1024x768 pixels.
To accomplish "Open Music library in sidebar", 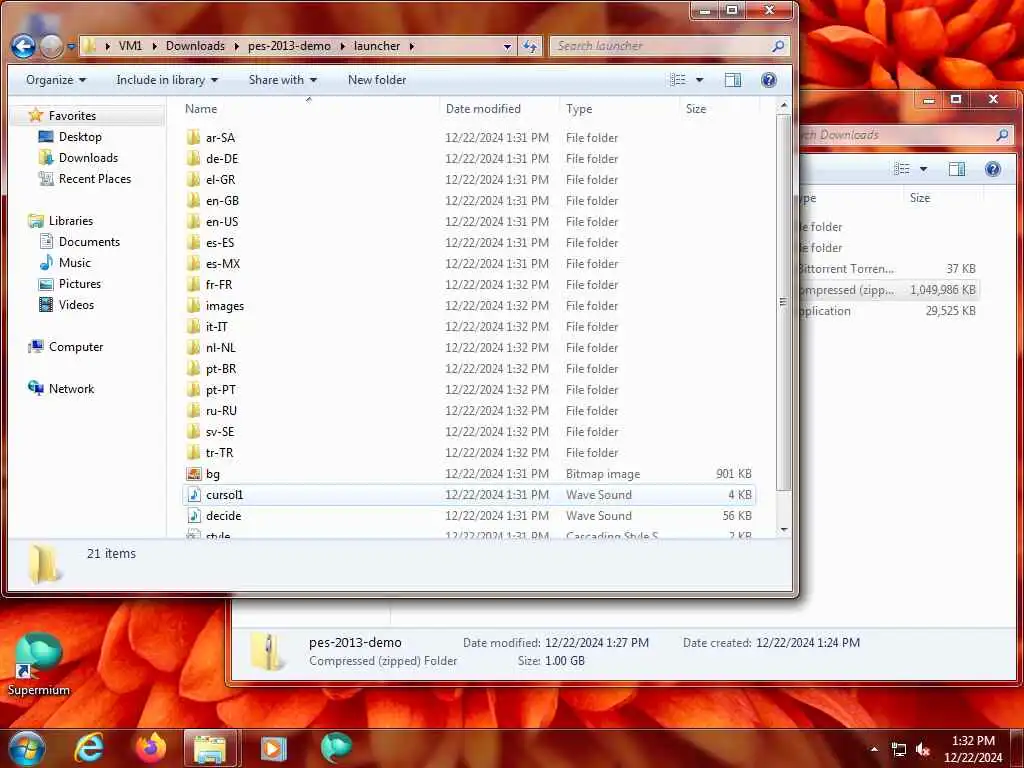I will point(74,263).
